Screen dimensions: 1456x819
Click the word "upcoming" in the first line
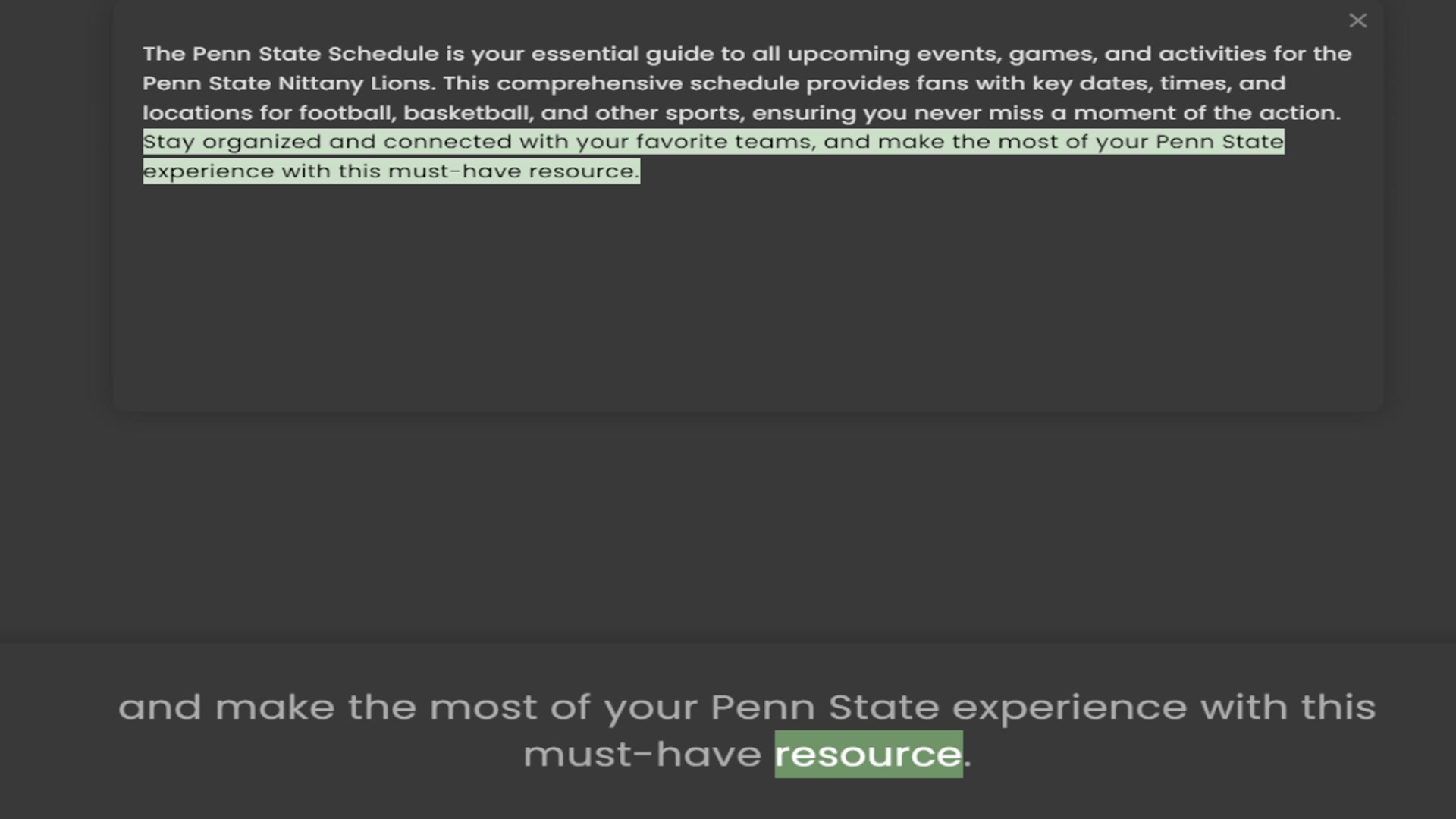click(848, 54)
